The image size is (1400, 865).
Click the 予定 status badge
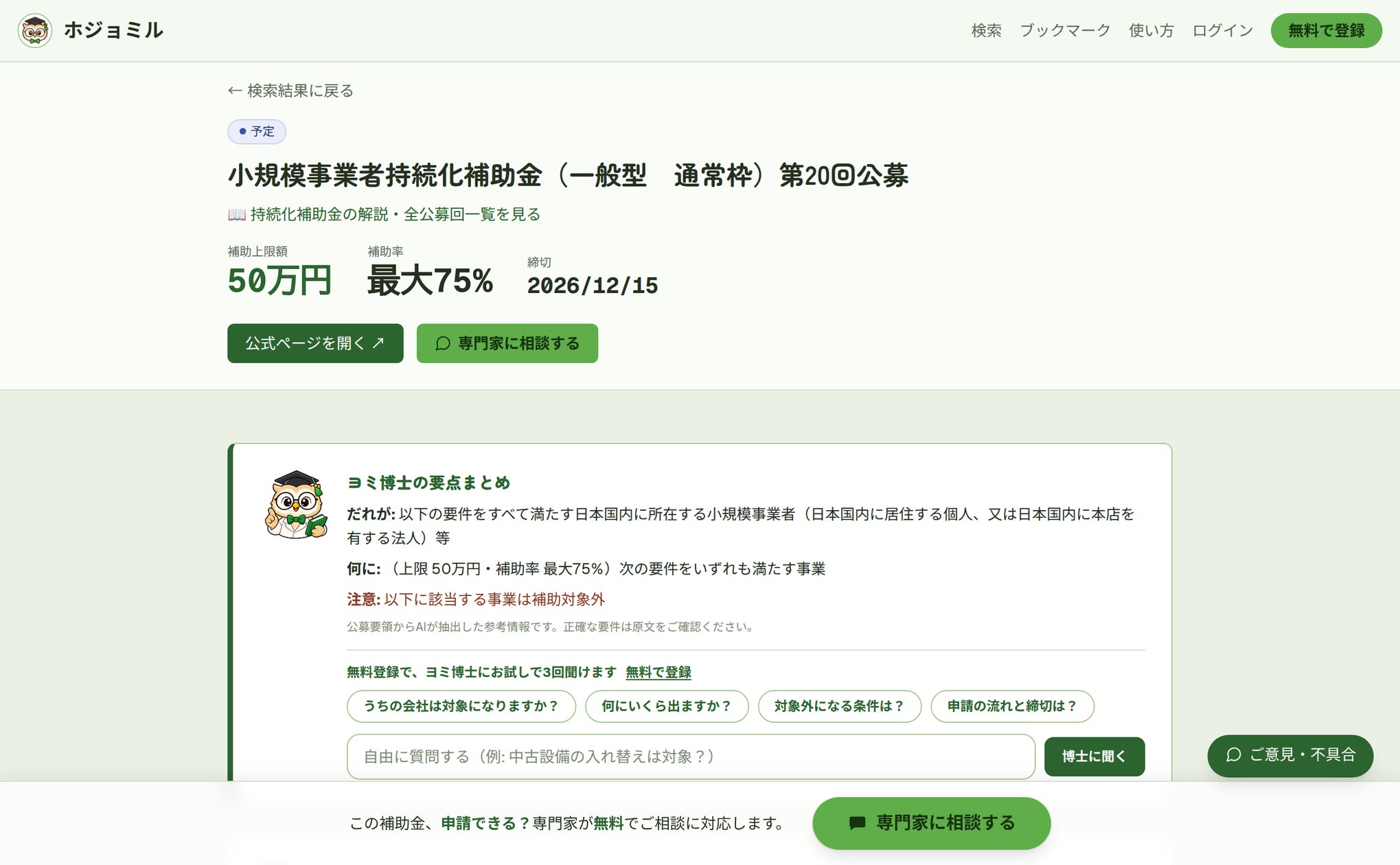(x=257, y=131)
